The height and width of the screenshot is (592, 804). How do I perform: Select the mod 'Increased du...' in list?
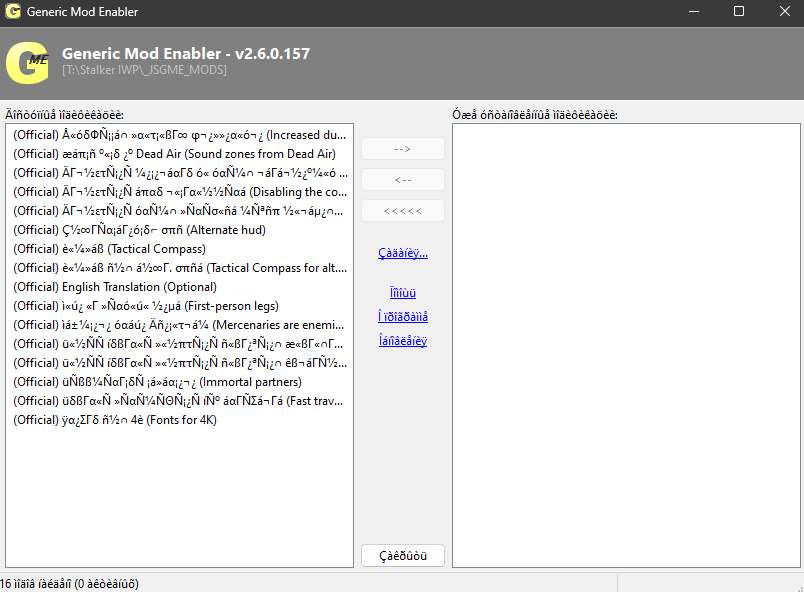tap(179, 135)
